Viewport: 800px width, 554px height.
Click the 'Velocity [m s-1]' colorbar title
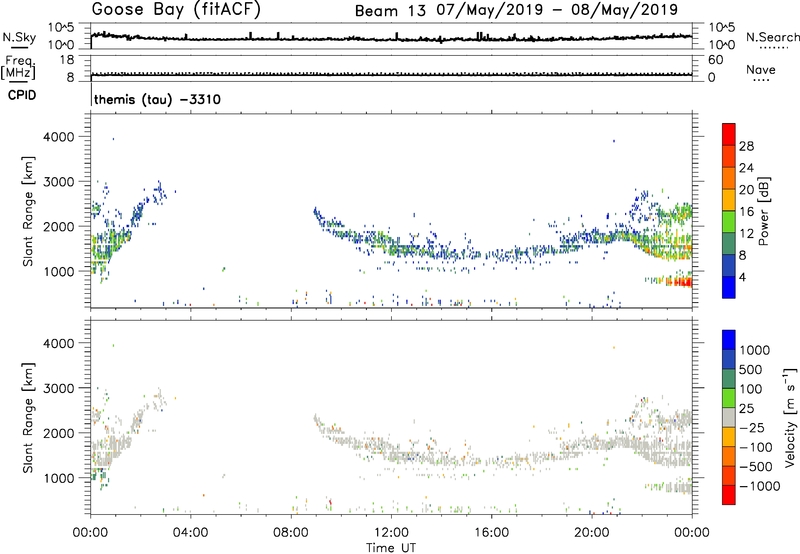790,417
